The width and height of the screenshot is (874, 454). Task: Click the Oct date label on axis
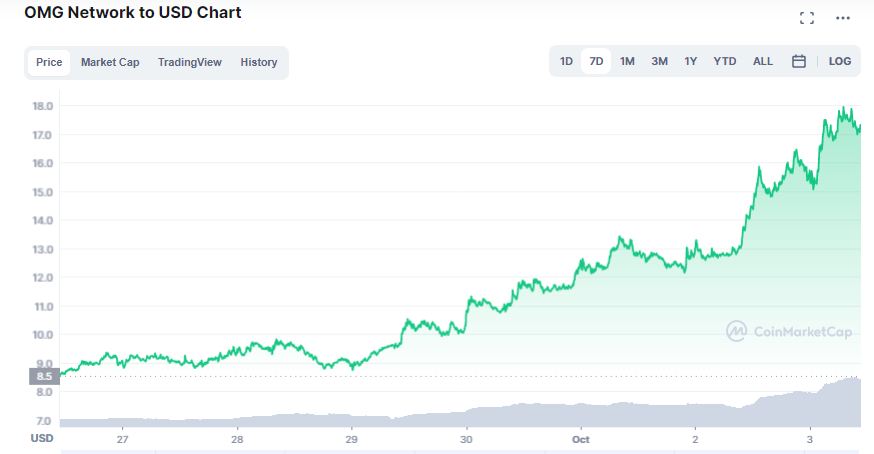click(582, 439)
